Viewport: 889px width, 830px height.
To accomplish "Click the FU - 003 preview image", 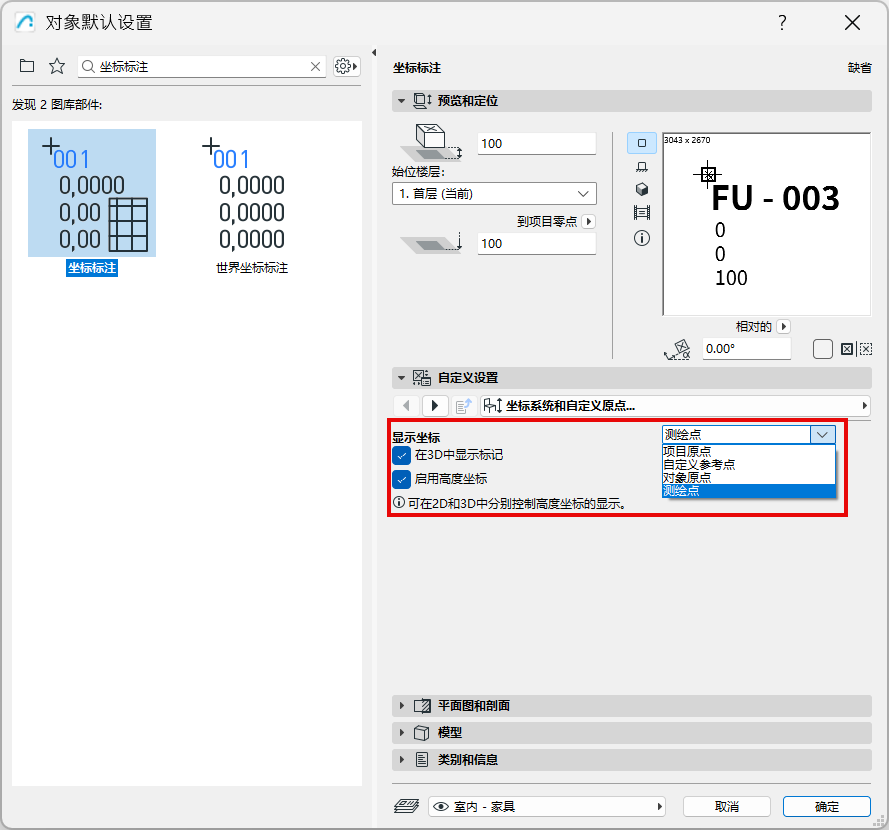I will pyautogui.click(x=766, y=224).
